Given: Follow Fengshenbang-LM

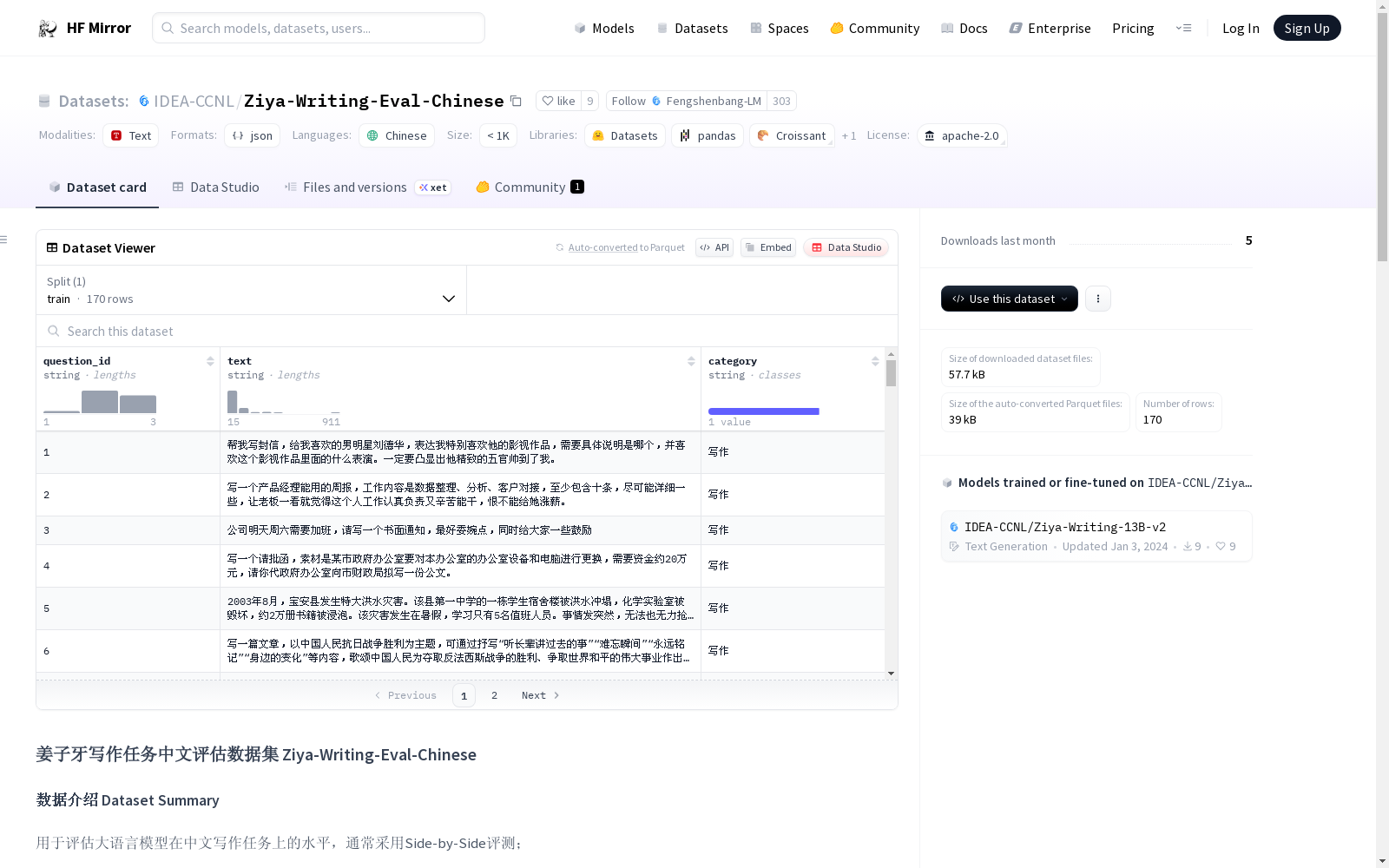Looking at the screenshot, I should coord(686,101).
